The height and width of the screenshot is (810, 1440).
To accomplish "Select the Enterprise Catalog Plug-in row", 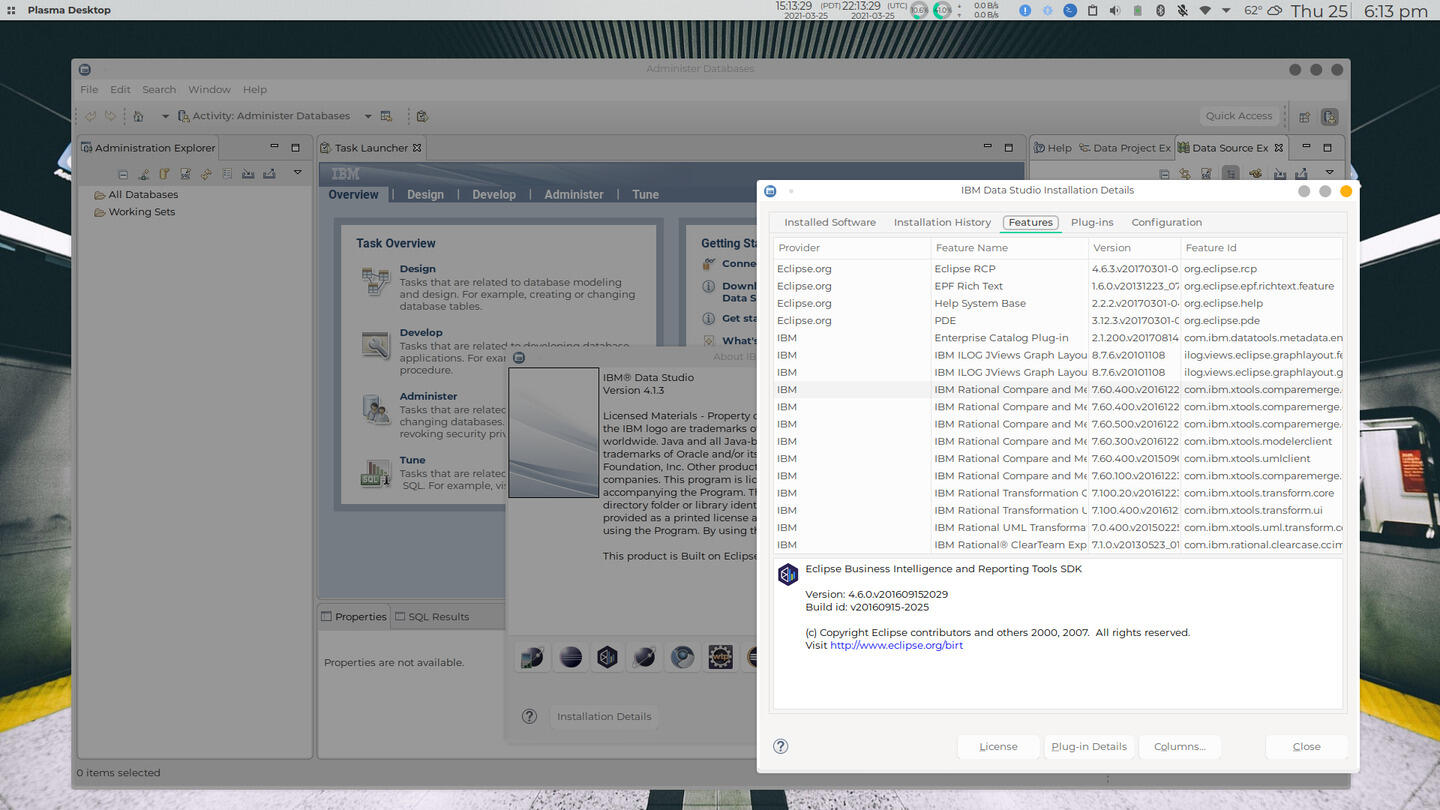I will [x=1058, y=338].
